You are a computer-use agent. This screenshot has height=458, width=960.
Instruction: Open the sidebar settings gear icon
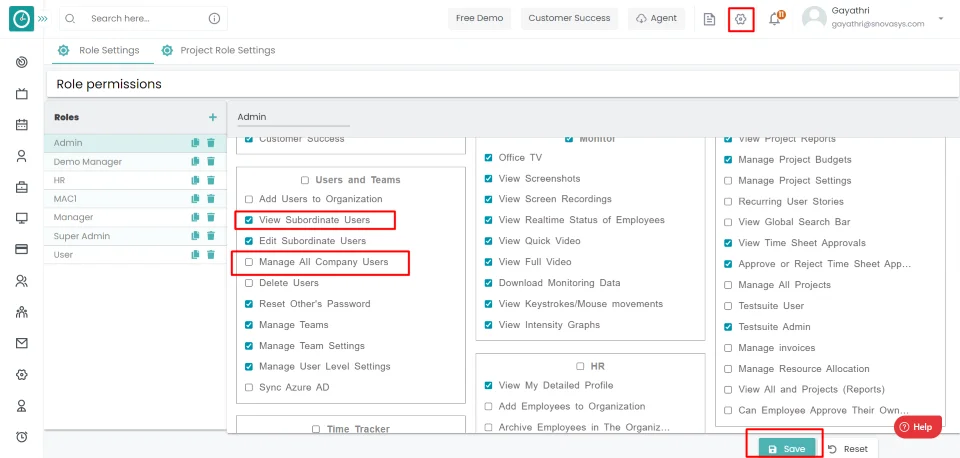(x=22, y=375)
